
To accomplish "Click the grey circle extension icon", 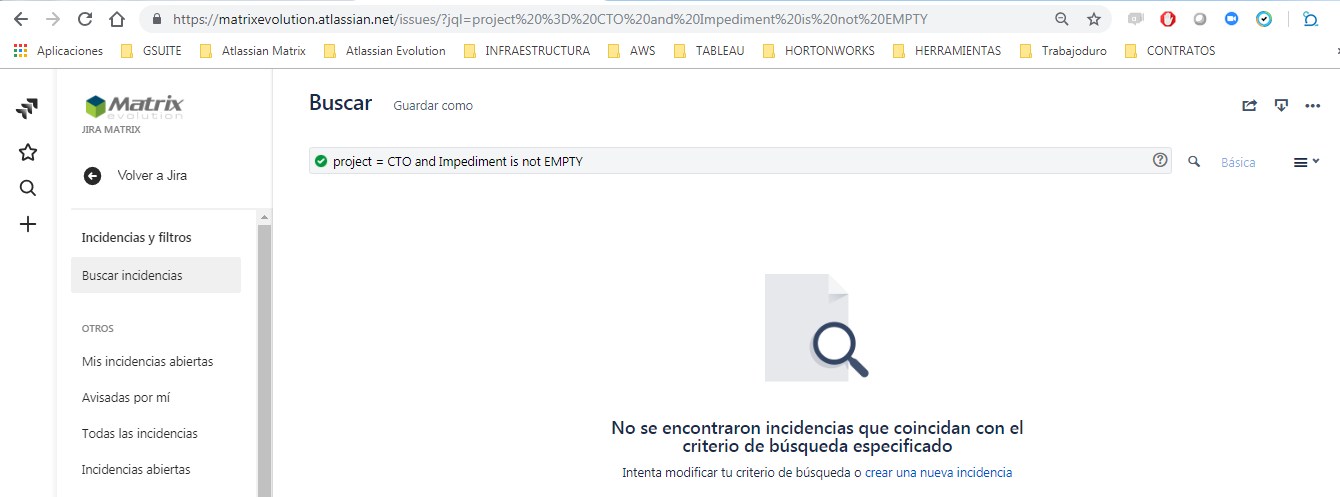I will click(1200, 19).
